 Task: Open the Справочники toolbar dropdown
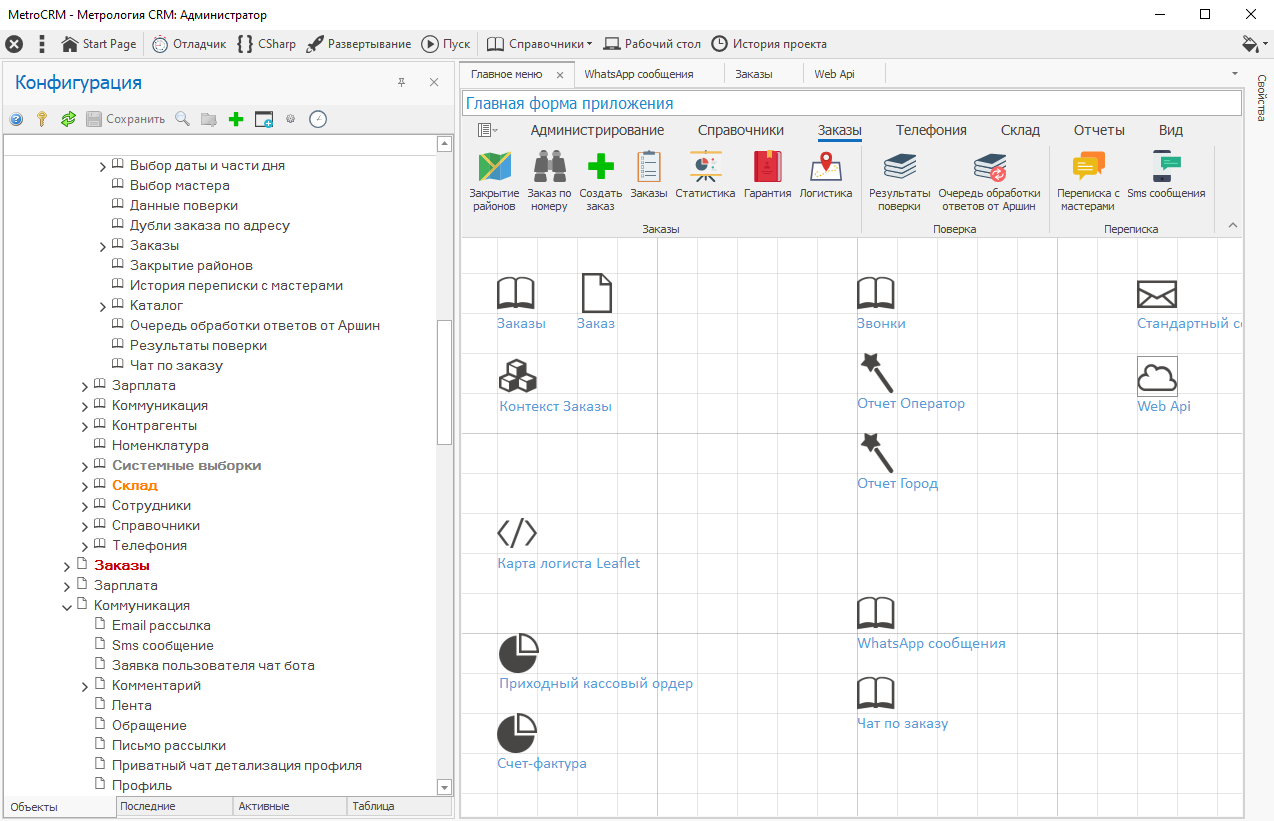pos(539,44)
